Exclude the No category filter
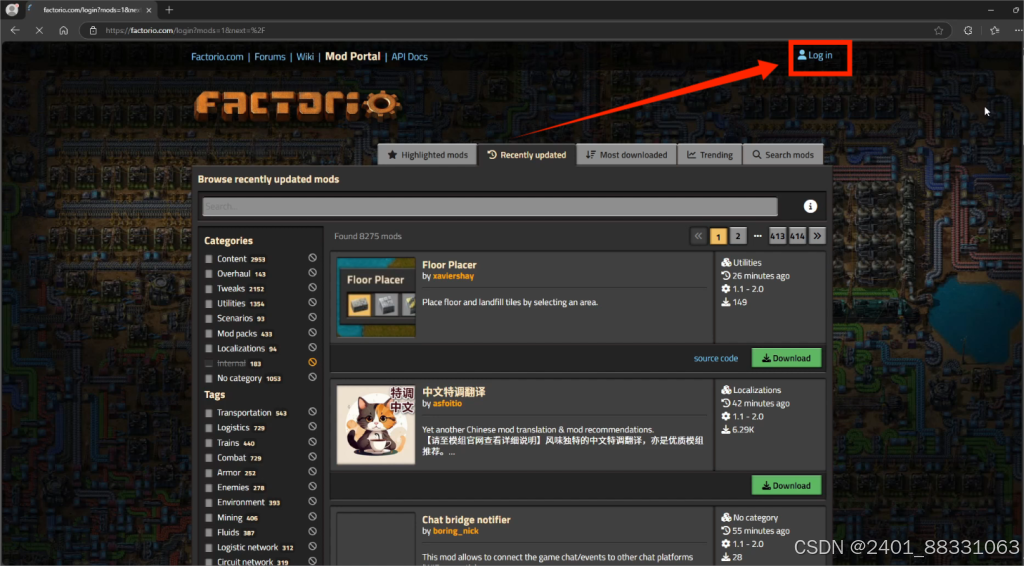Image resolution: width=1024 pixels, height=566 pixels. tap(313, 377)
